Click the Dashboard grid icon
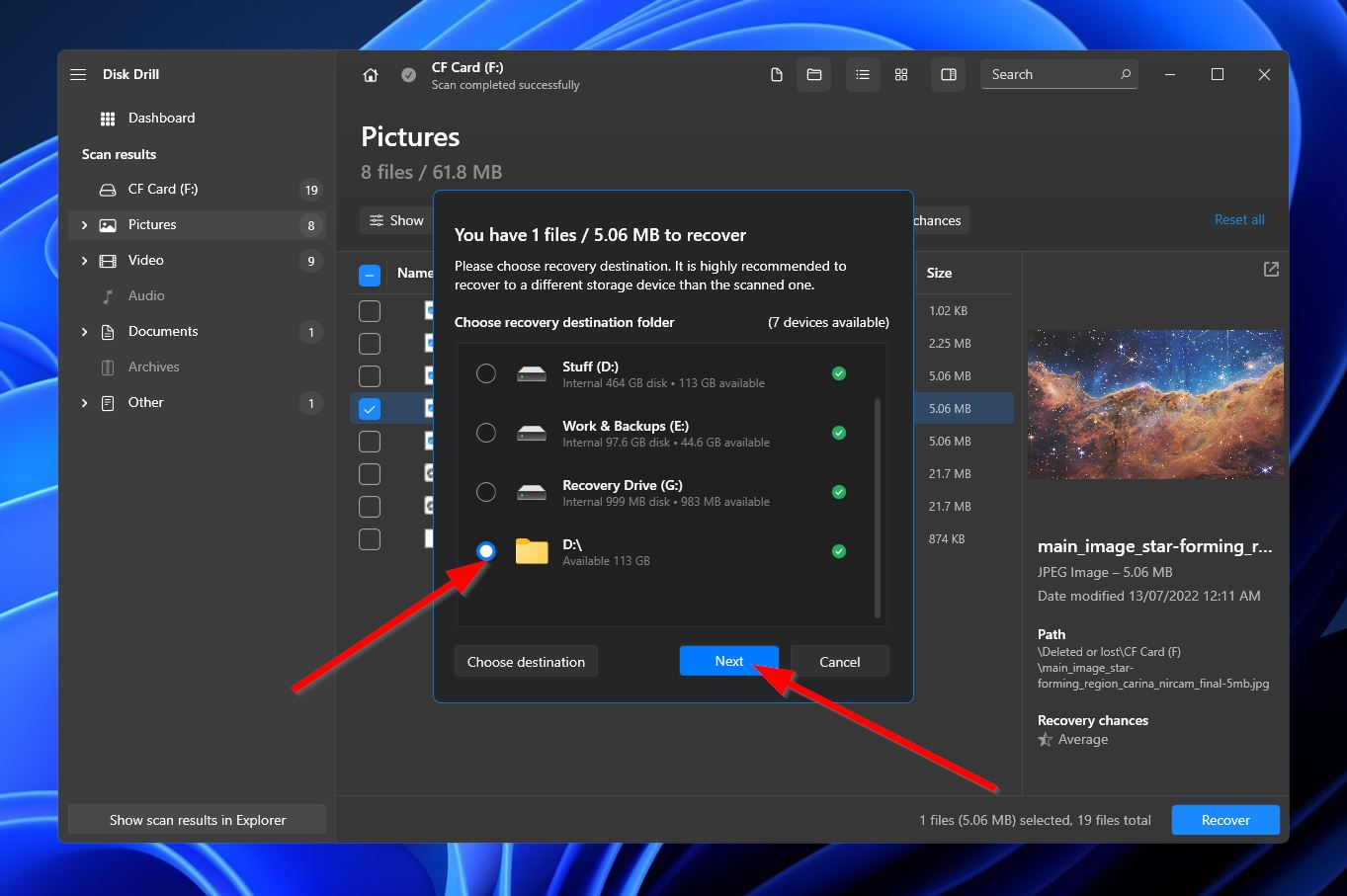The image size is (1347, 896). [108, 119]
